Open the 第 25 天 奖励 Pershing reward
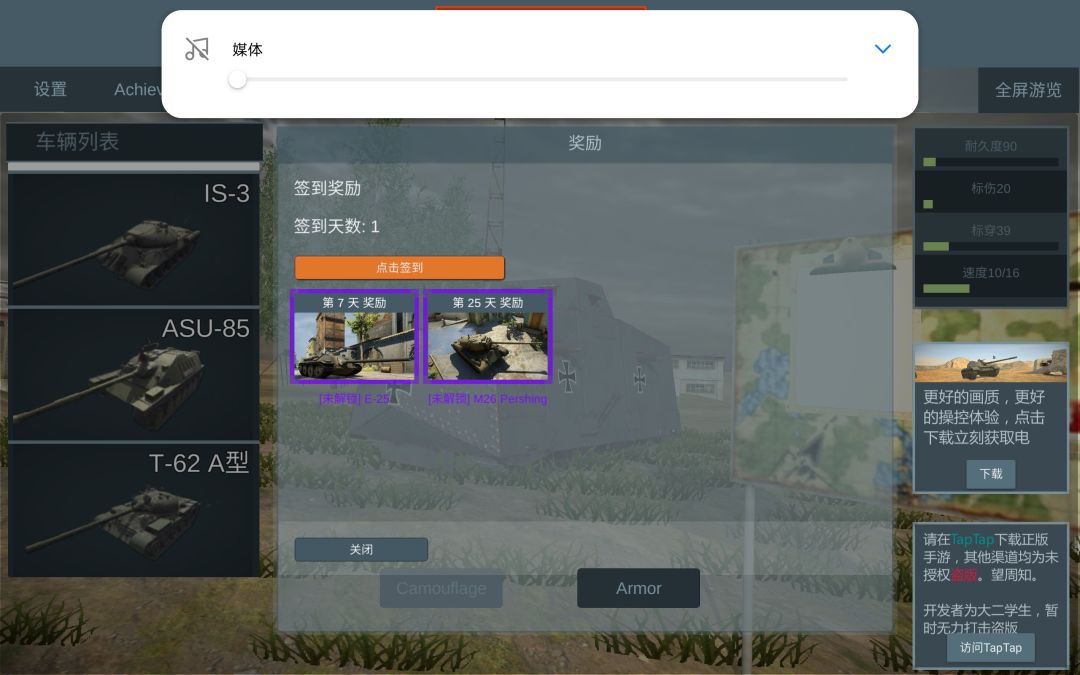The width and height of the screenshot is (1080, 675). point(488,336)
